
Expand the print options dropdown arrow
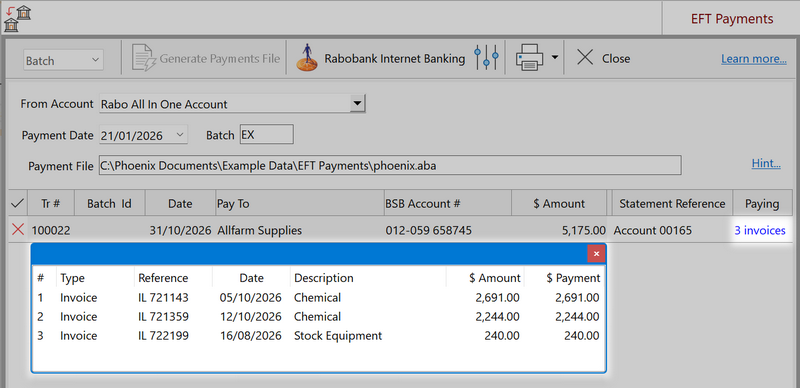tap(555, 58)
